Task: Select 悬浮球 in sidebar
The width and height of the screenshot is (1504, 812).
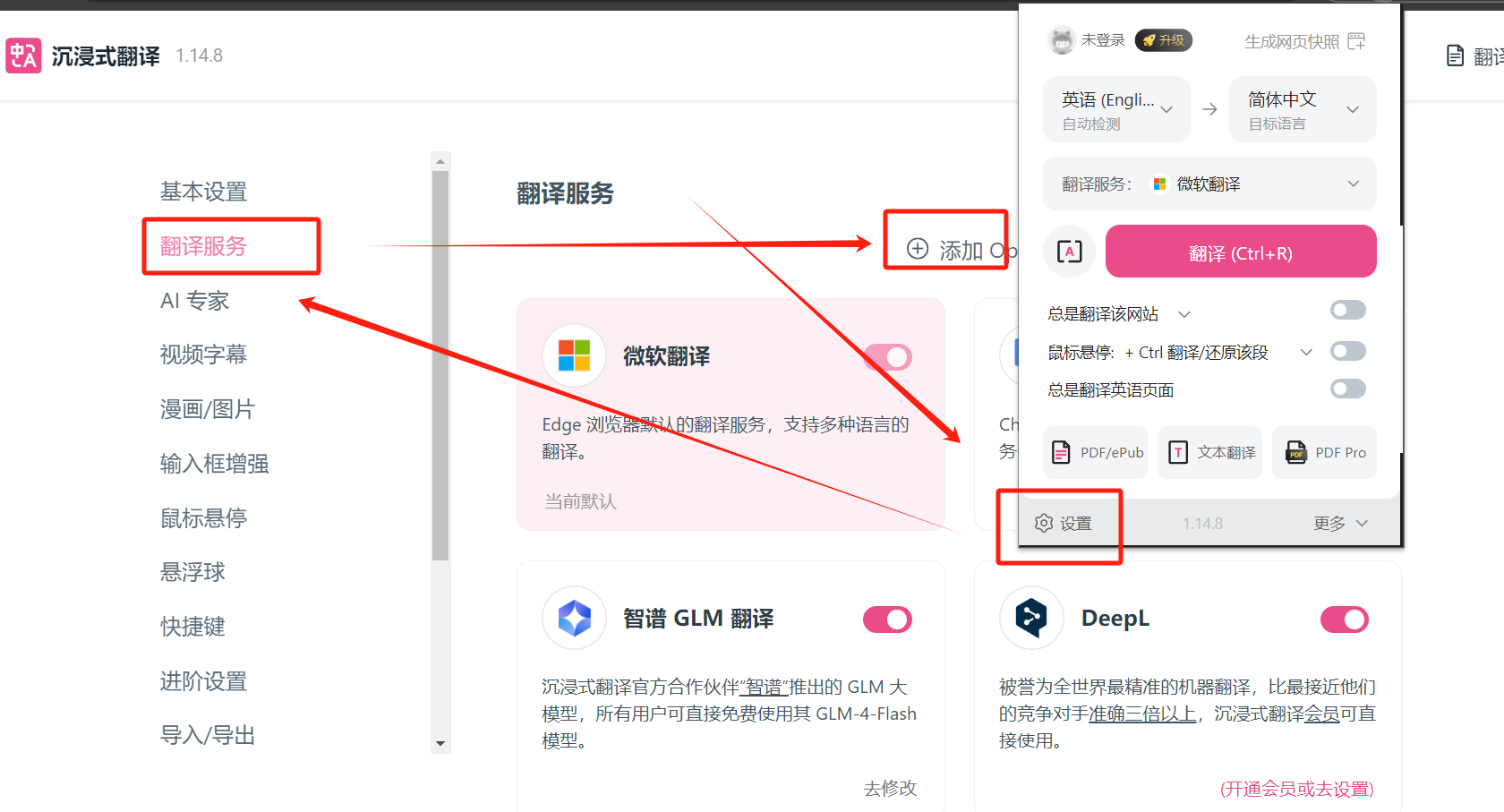Action: coord(192,572)
